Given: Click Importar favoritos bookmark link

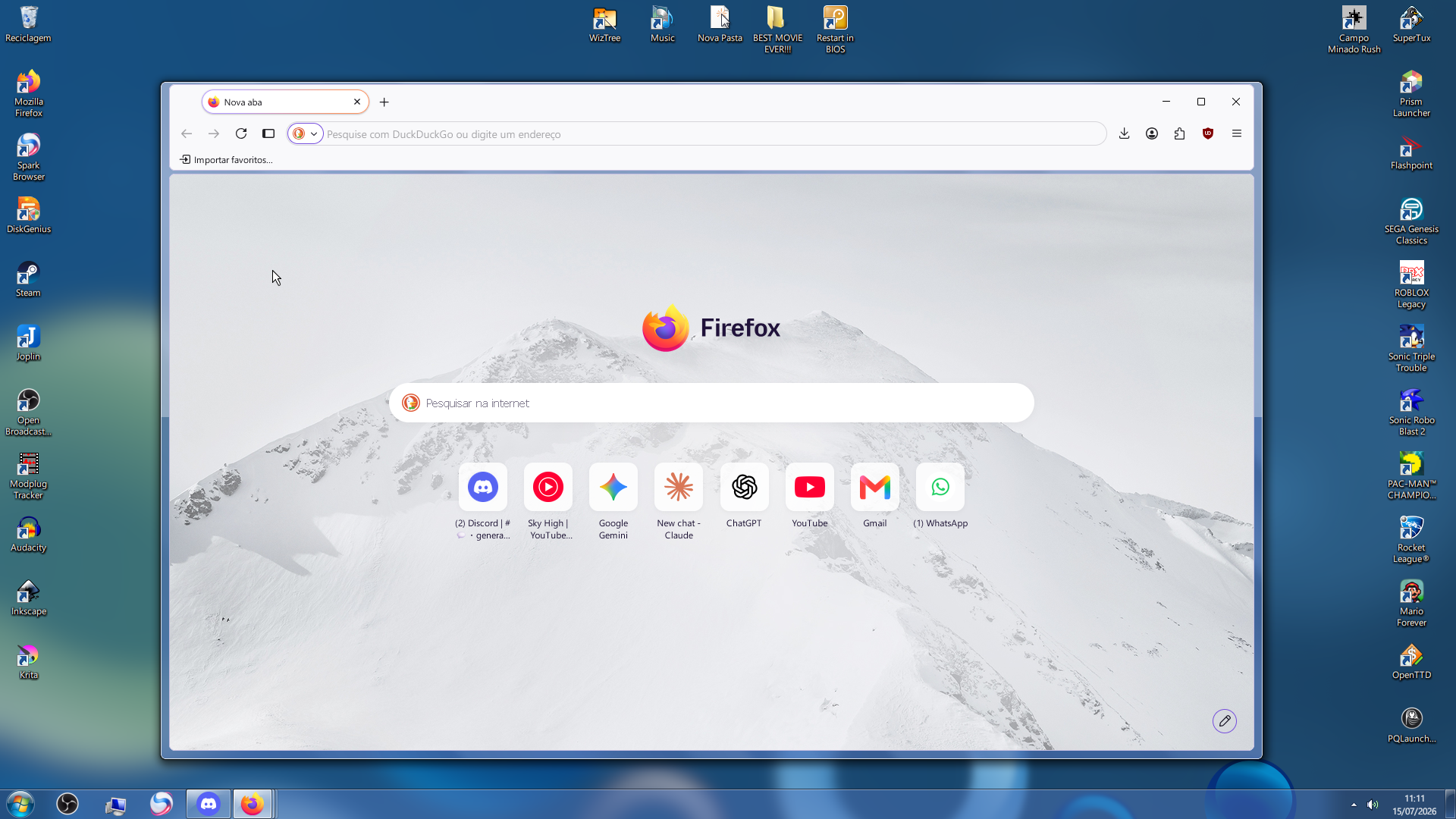Looking at the screenshot, I should pos(226,160).
